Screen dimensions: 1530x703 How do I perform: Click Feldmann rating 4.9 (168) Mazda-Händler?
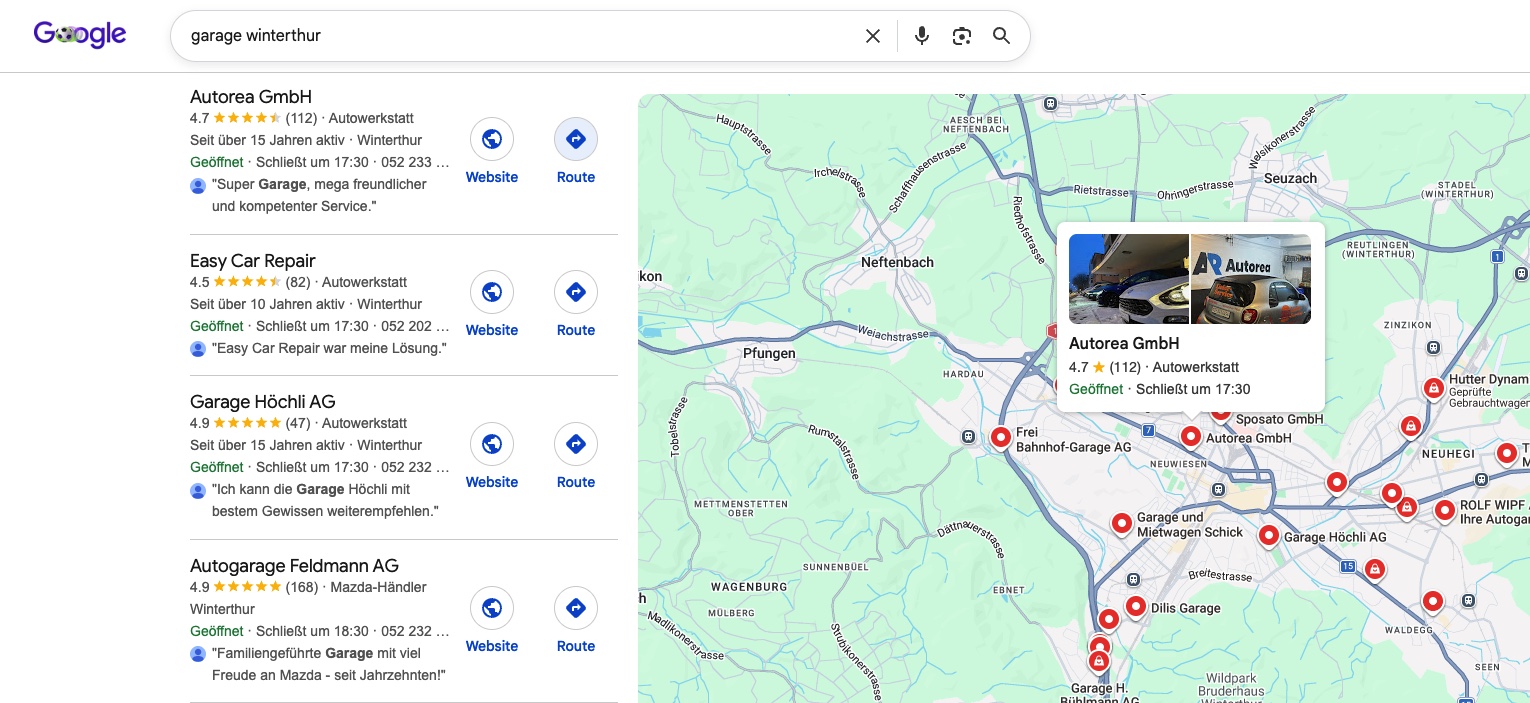(308, 587)
